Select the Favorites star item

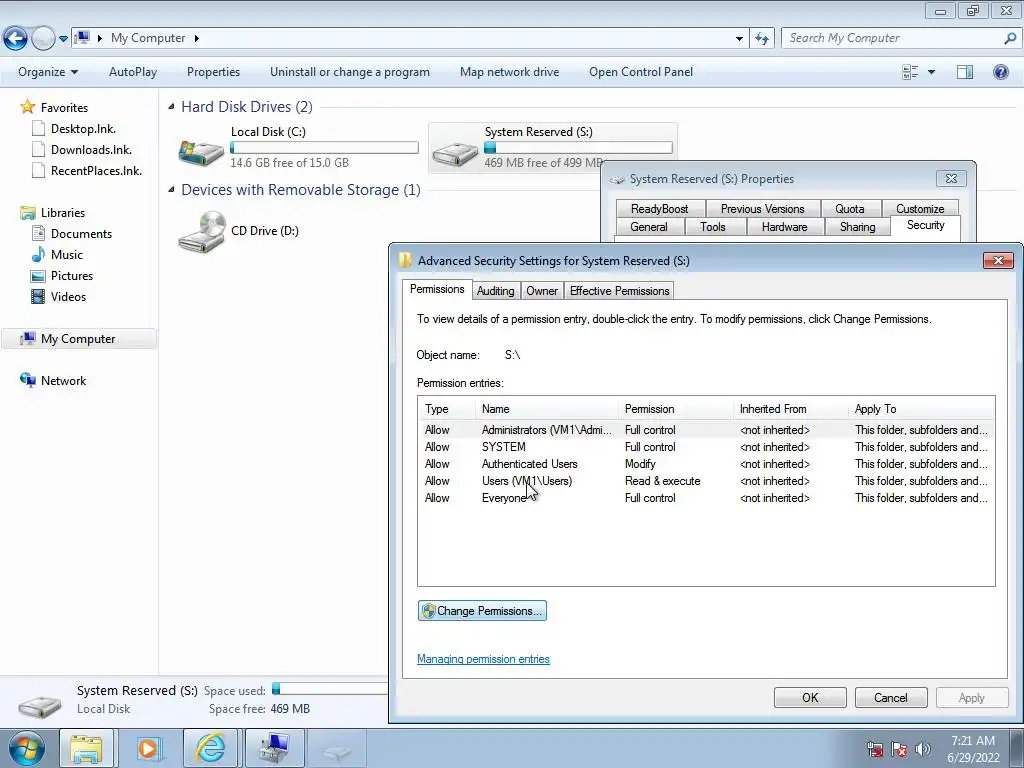[54, 107]
